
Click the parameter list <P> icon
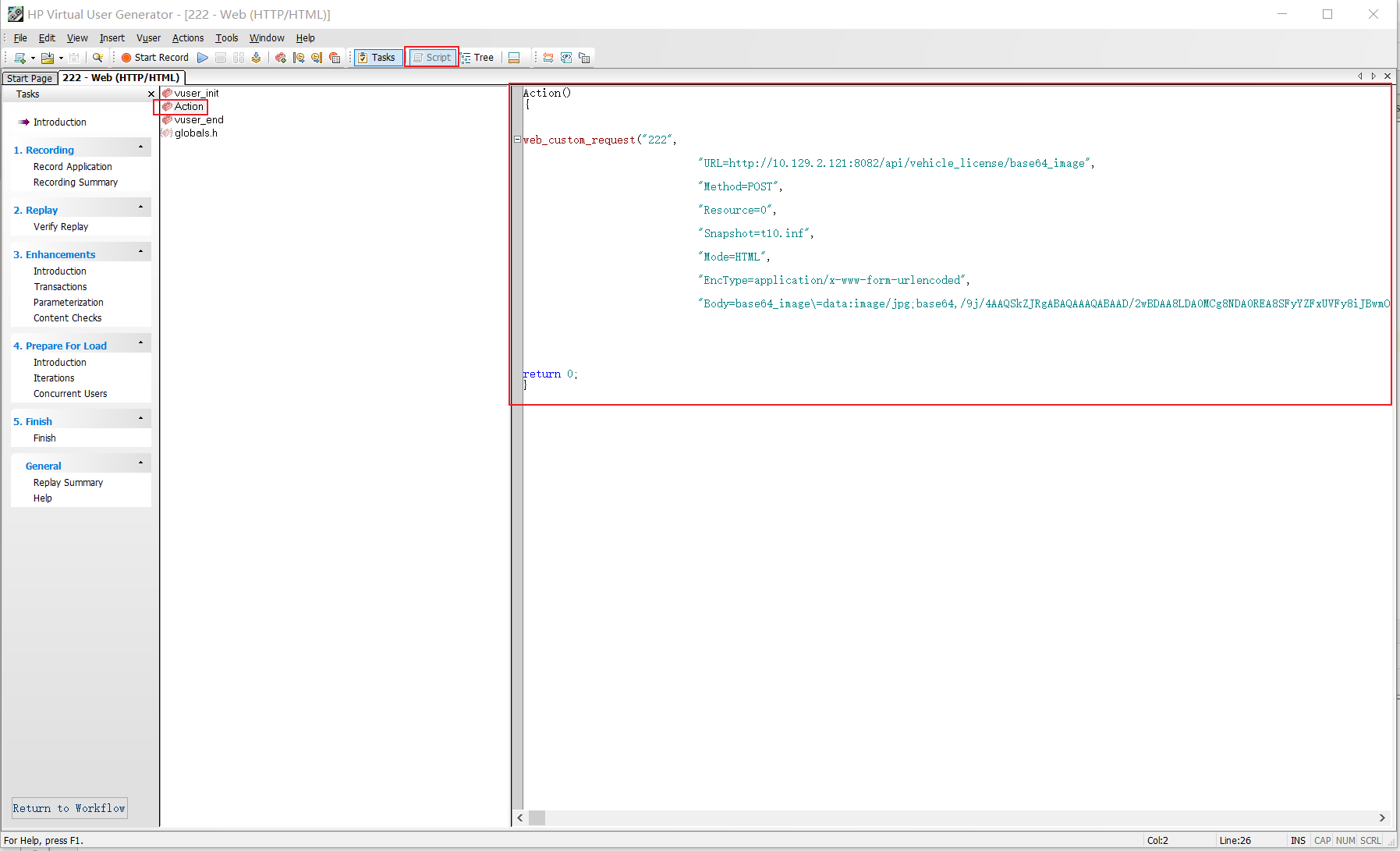566,58
